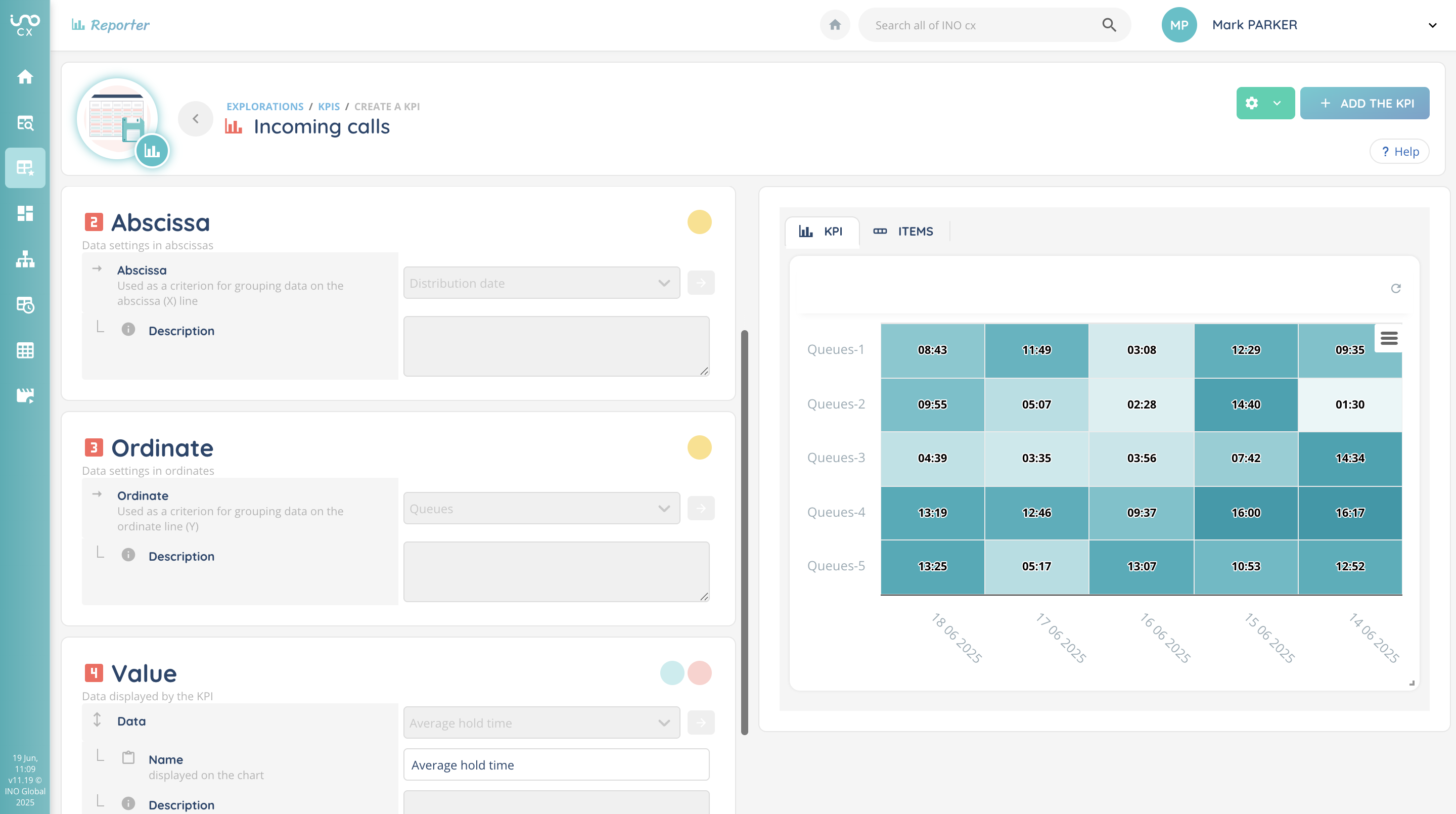The height and width of the screenshot is (814, 1456).
Task: Expand the Queues ordinate dropdown
Action: pos(541,508)
